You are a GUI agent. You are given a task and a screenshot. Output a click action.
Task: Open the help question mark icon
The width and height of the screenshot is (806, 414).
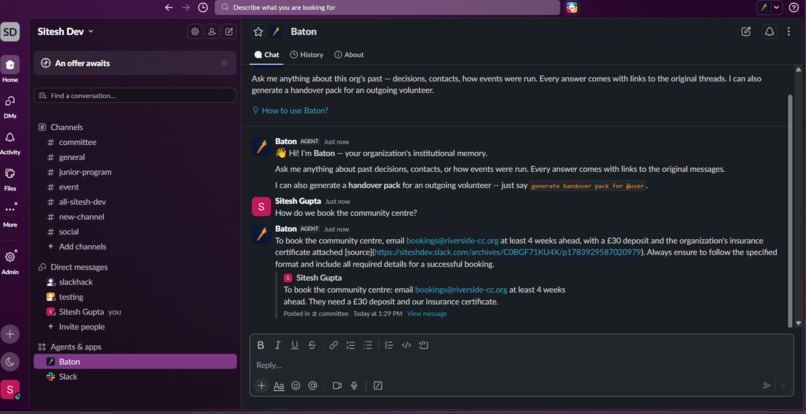click(796, 8)
